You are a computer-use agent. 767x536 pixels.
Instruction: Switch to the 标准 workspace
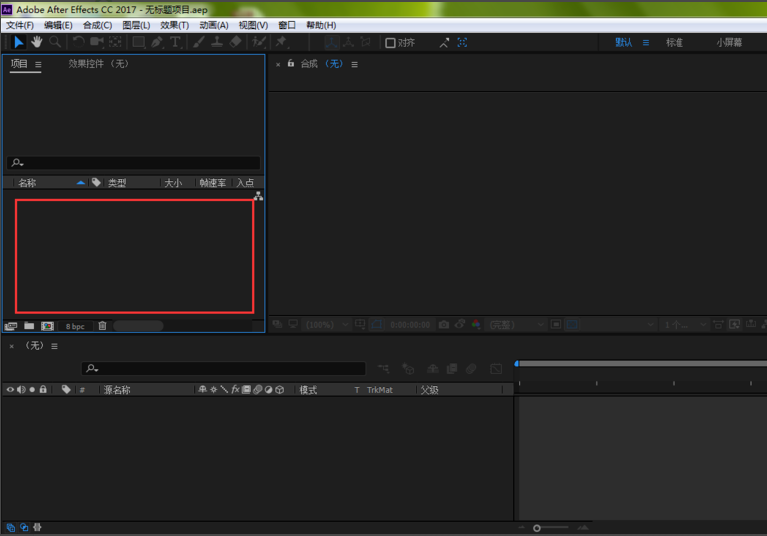[x=674, y=43]
